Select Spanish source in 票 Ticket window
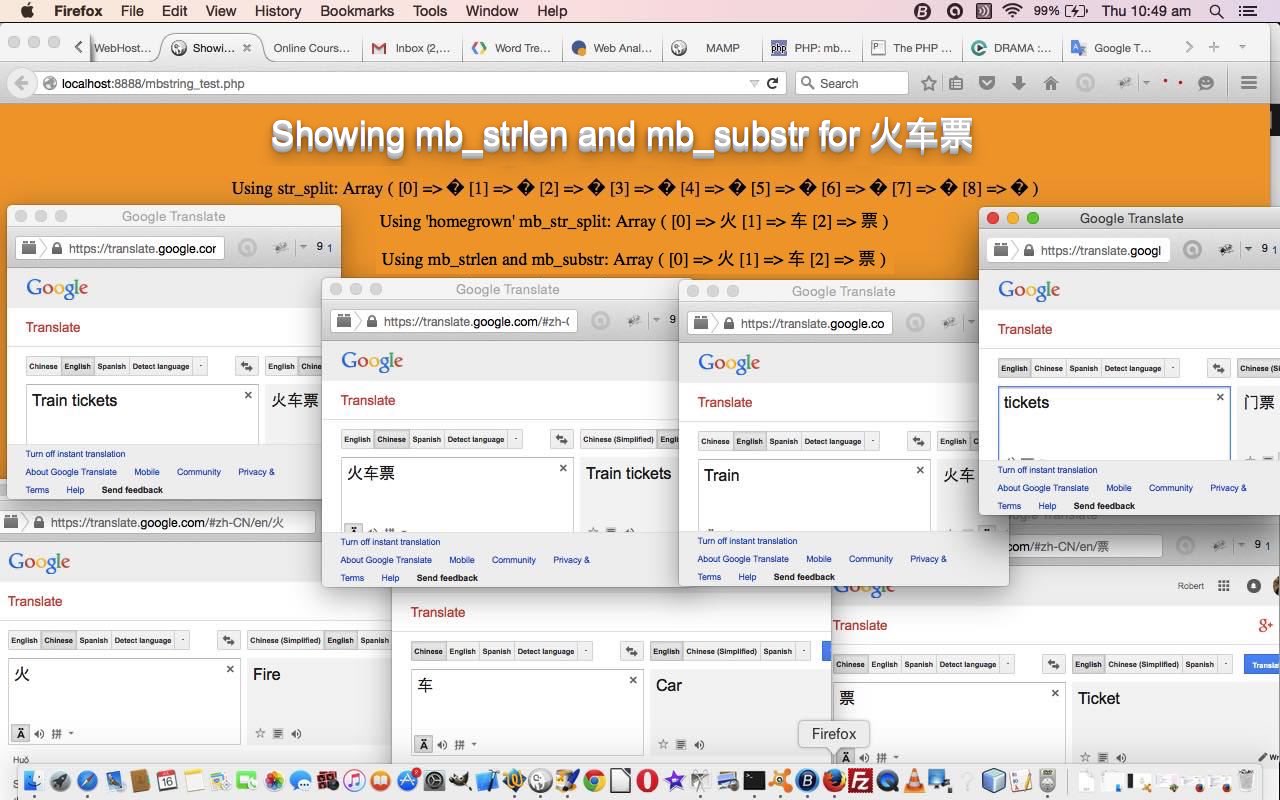 (x=918, y=664)
